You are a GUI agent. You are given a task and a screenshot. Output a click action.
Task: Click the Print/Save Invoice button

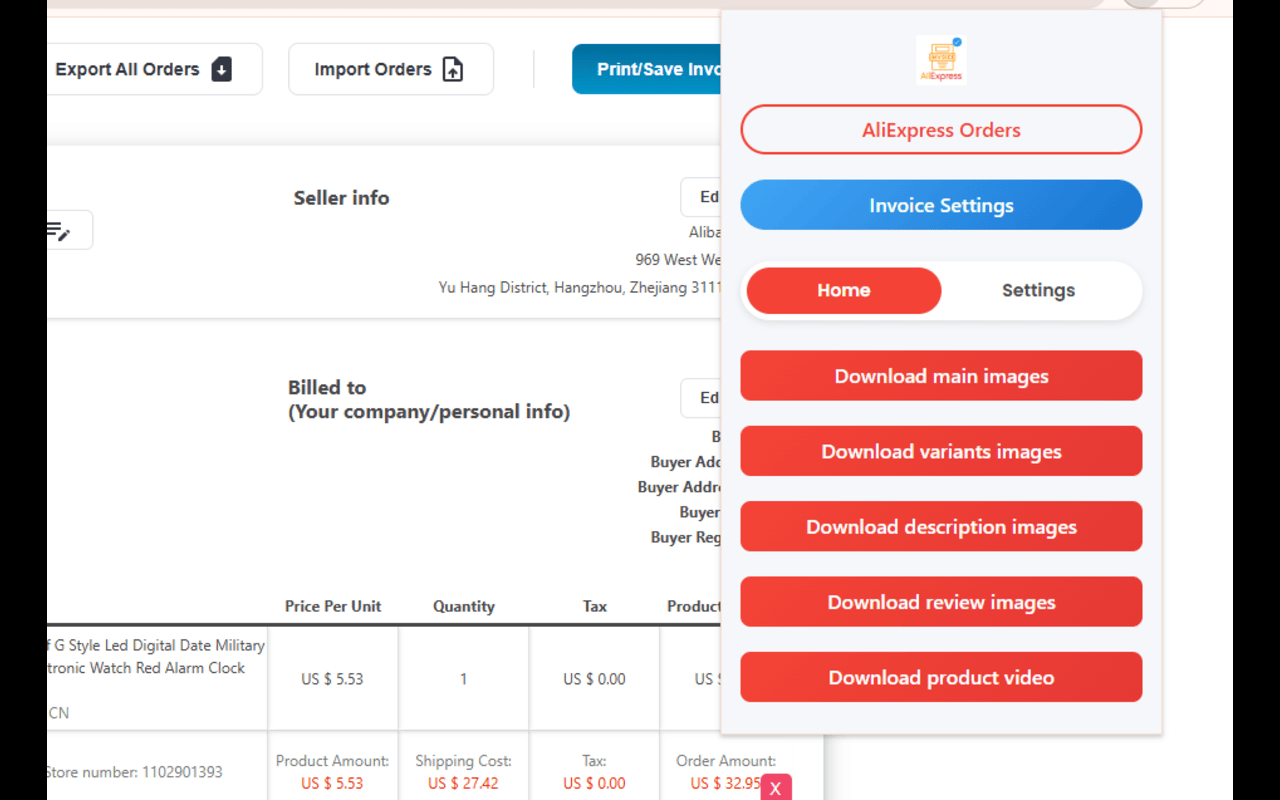(x=646, y=69)
